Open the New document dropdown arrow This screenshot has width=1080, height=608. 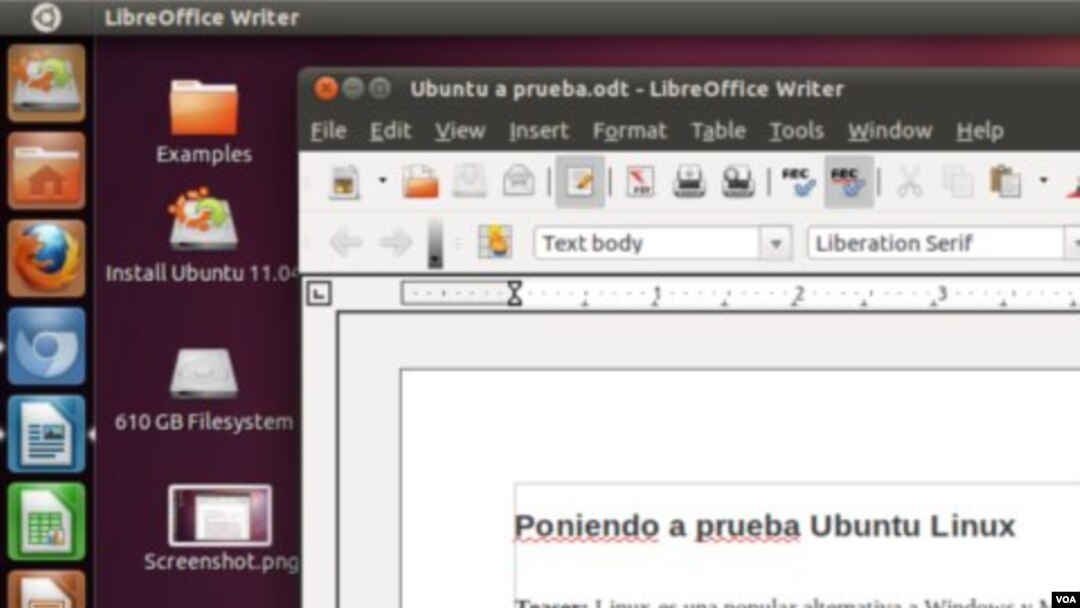382,181
